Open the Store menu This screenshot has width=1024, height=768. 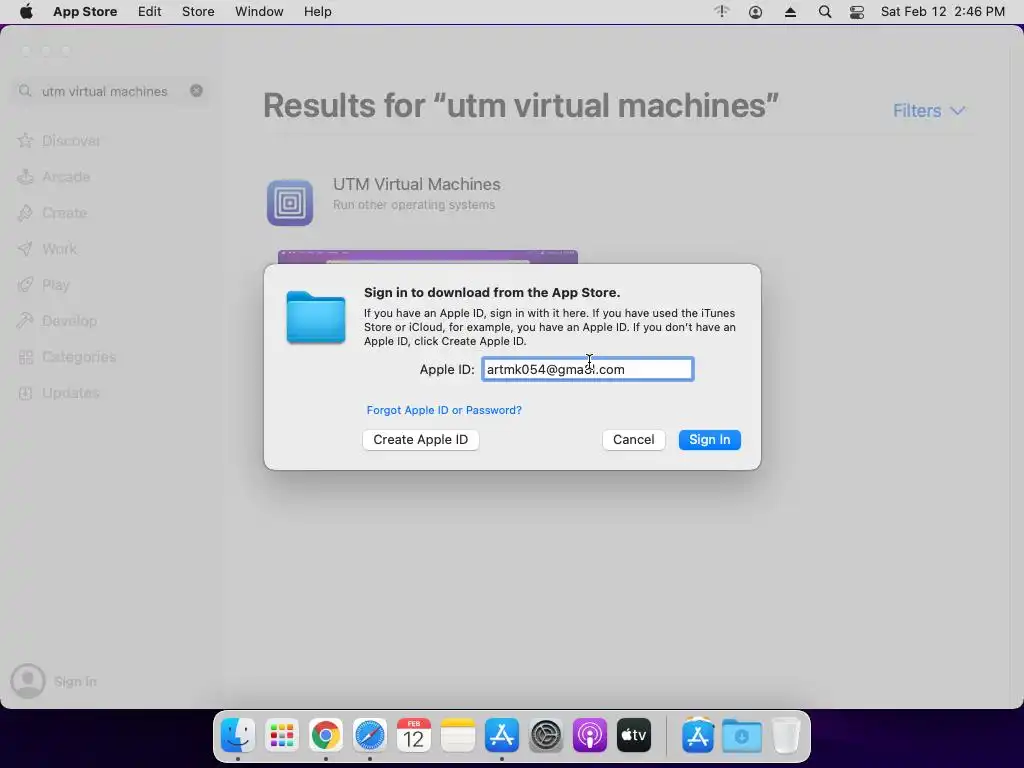pos(198,12)
